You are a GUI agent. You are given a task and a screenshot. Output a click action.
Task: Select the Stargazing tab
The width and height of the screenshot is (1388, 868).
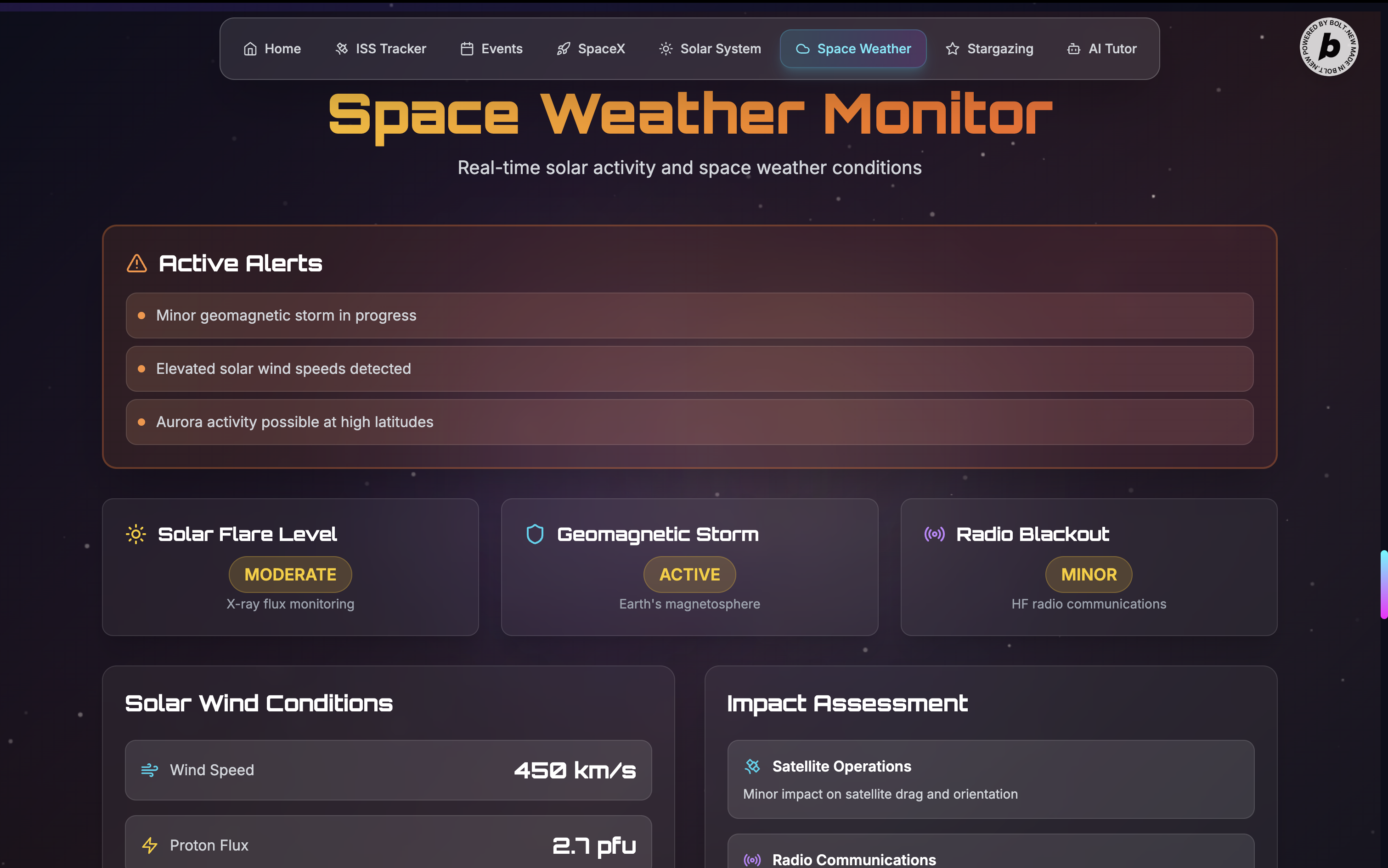tap(990, 49)
